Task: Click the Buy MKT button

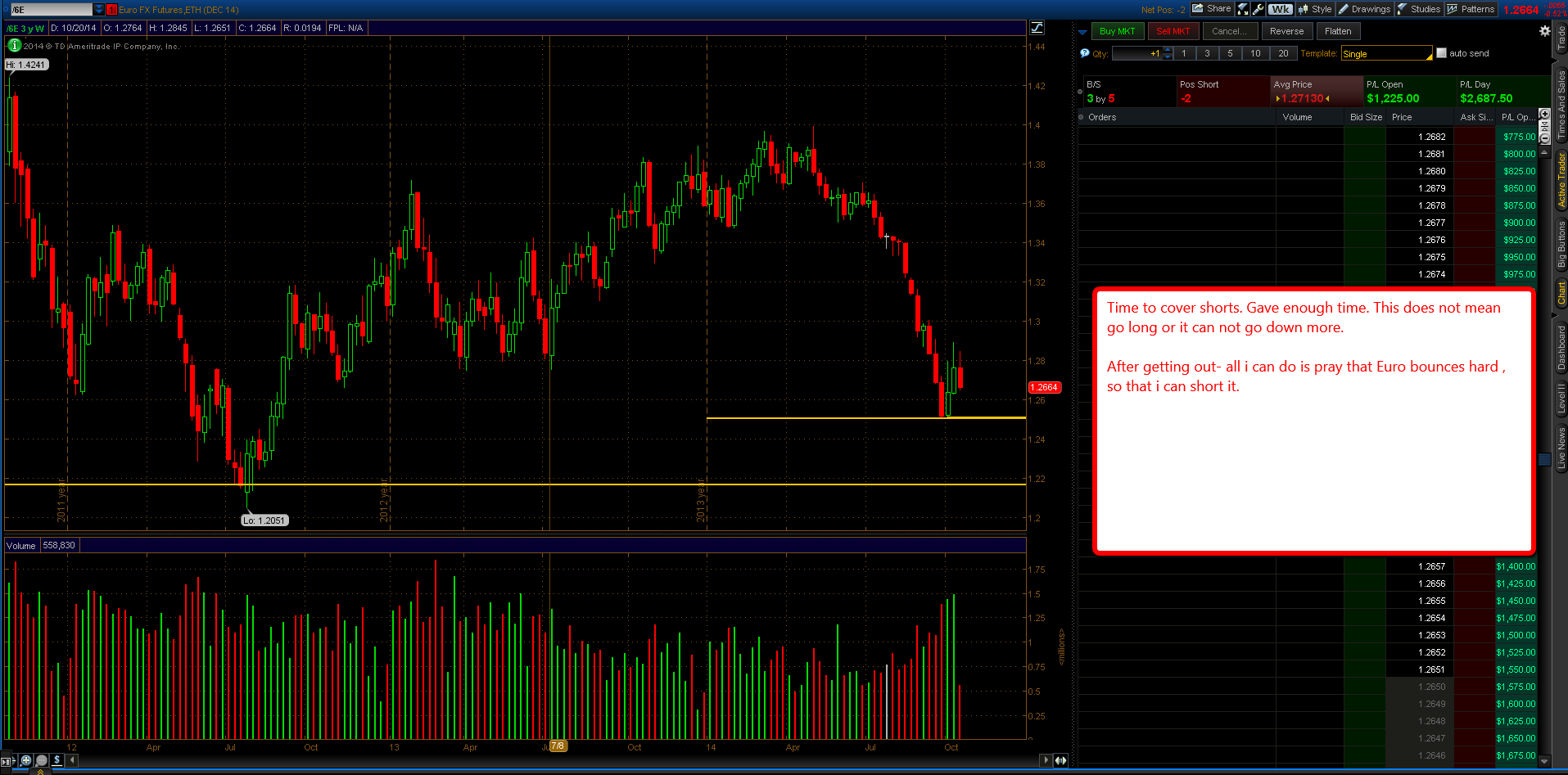Action: click(x=1117, y=31)
